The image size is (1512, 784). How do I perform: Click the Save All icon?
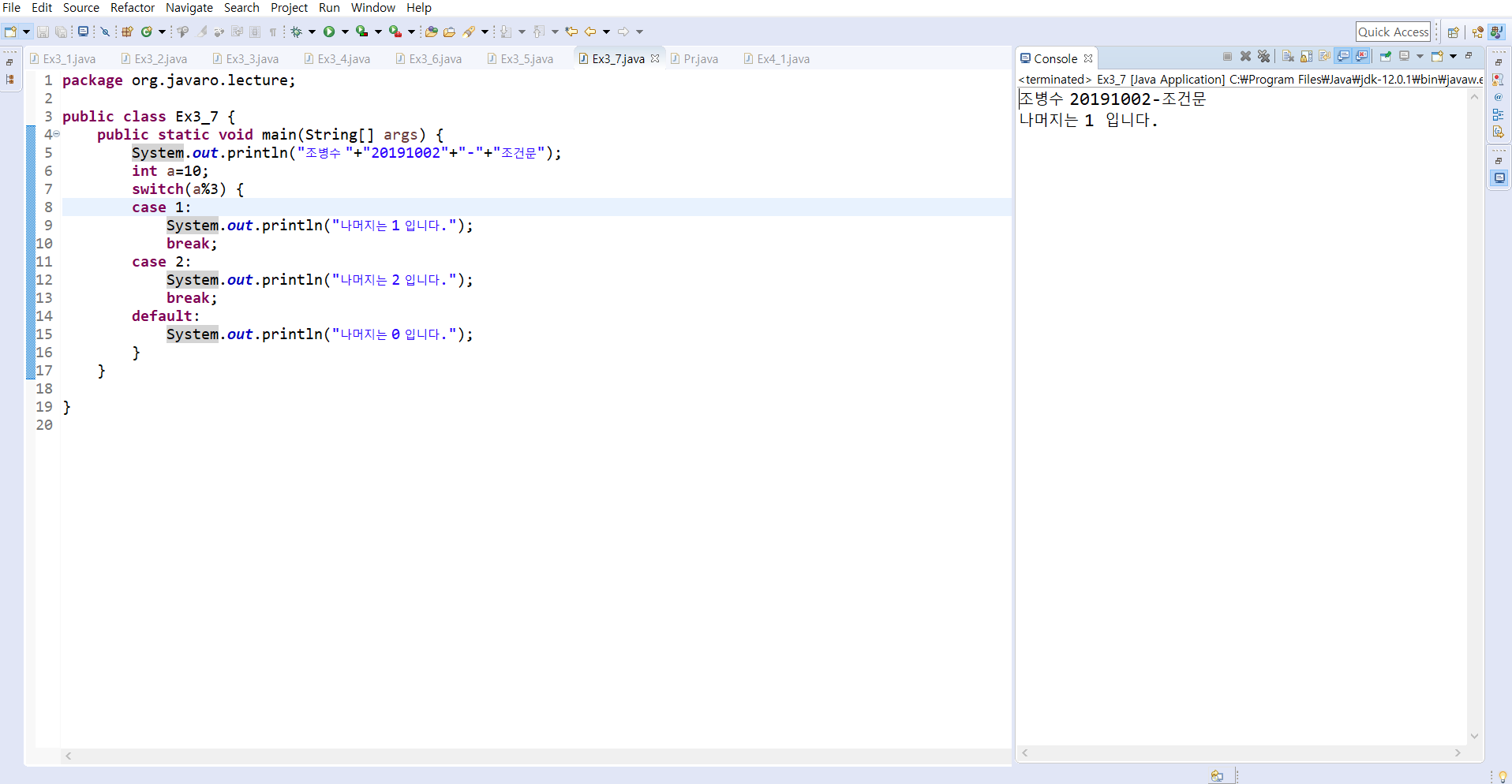pyautogui.click(x=61, y=32)
